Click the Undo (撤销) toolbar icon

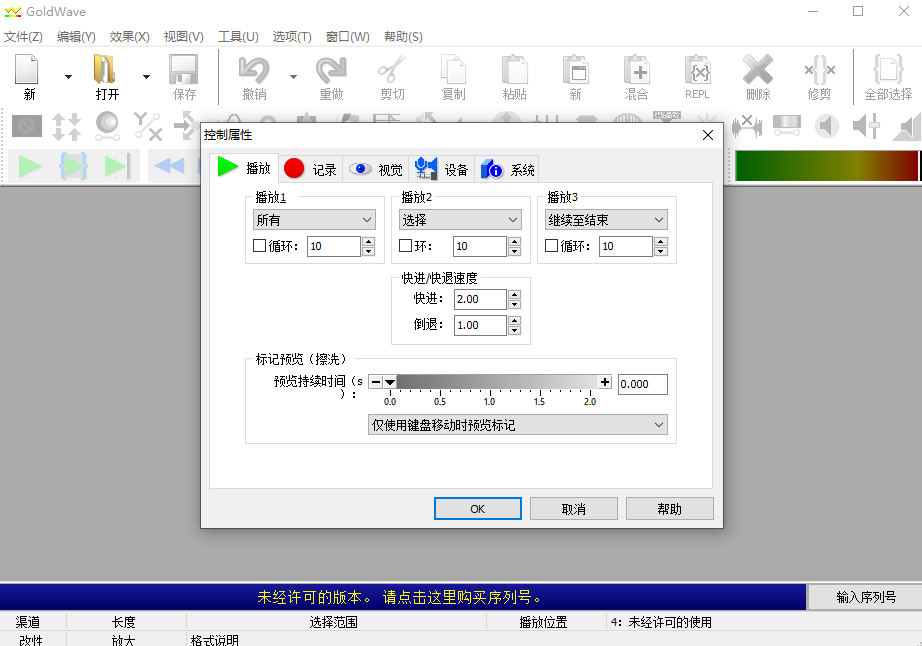pos(254,70)
